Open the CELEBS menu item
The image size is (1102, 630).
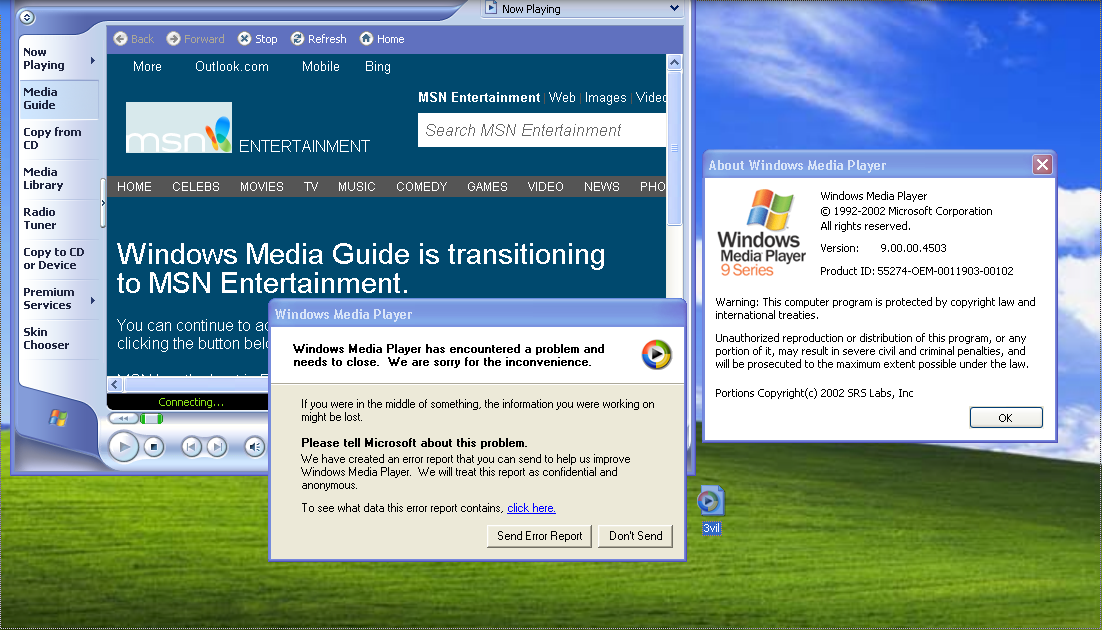[196, 186]
